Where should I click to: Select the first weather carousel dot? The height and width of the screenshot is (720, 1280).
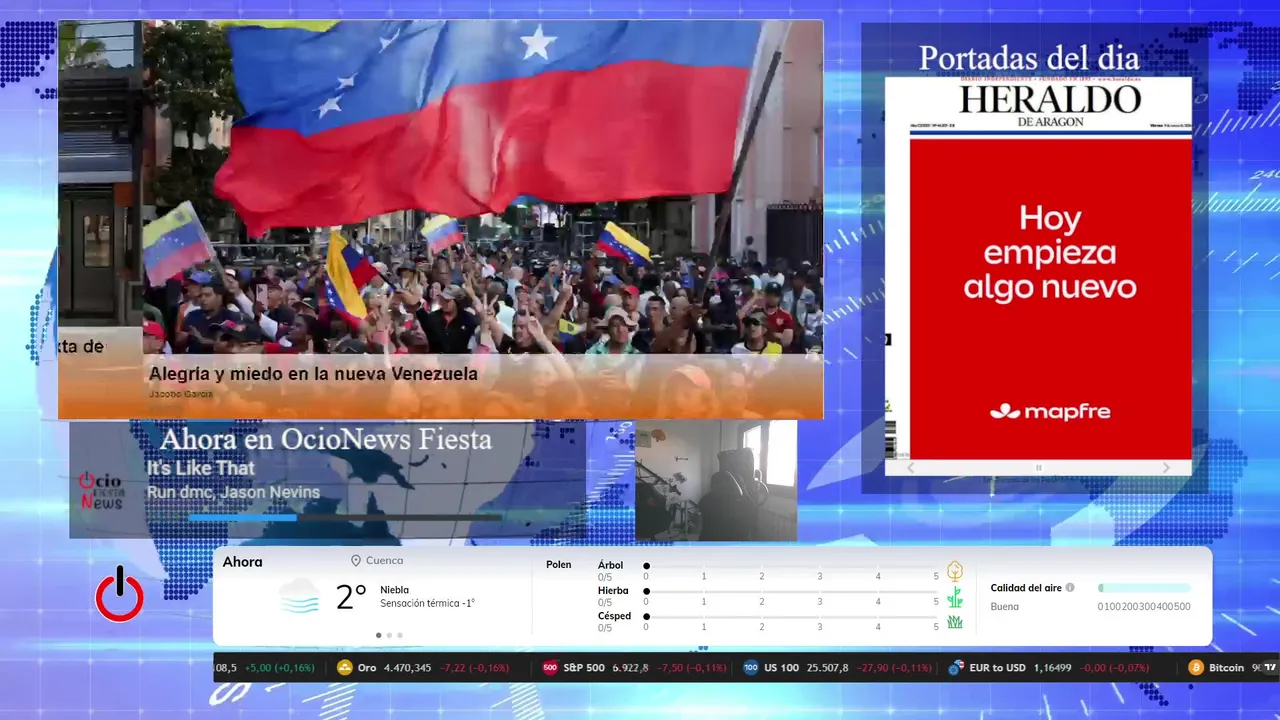point(378,635)
